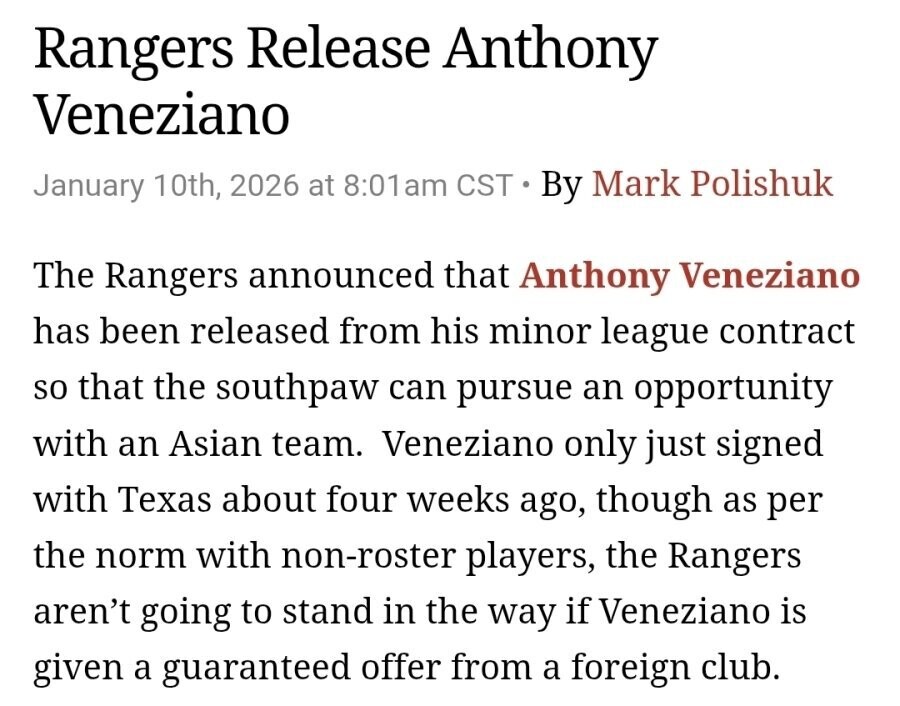
Task: Click the word 'opportunity' in the paragraph
Action: click(x=733, y=388)
